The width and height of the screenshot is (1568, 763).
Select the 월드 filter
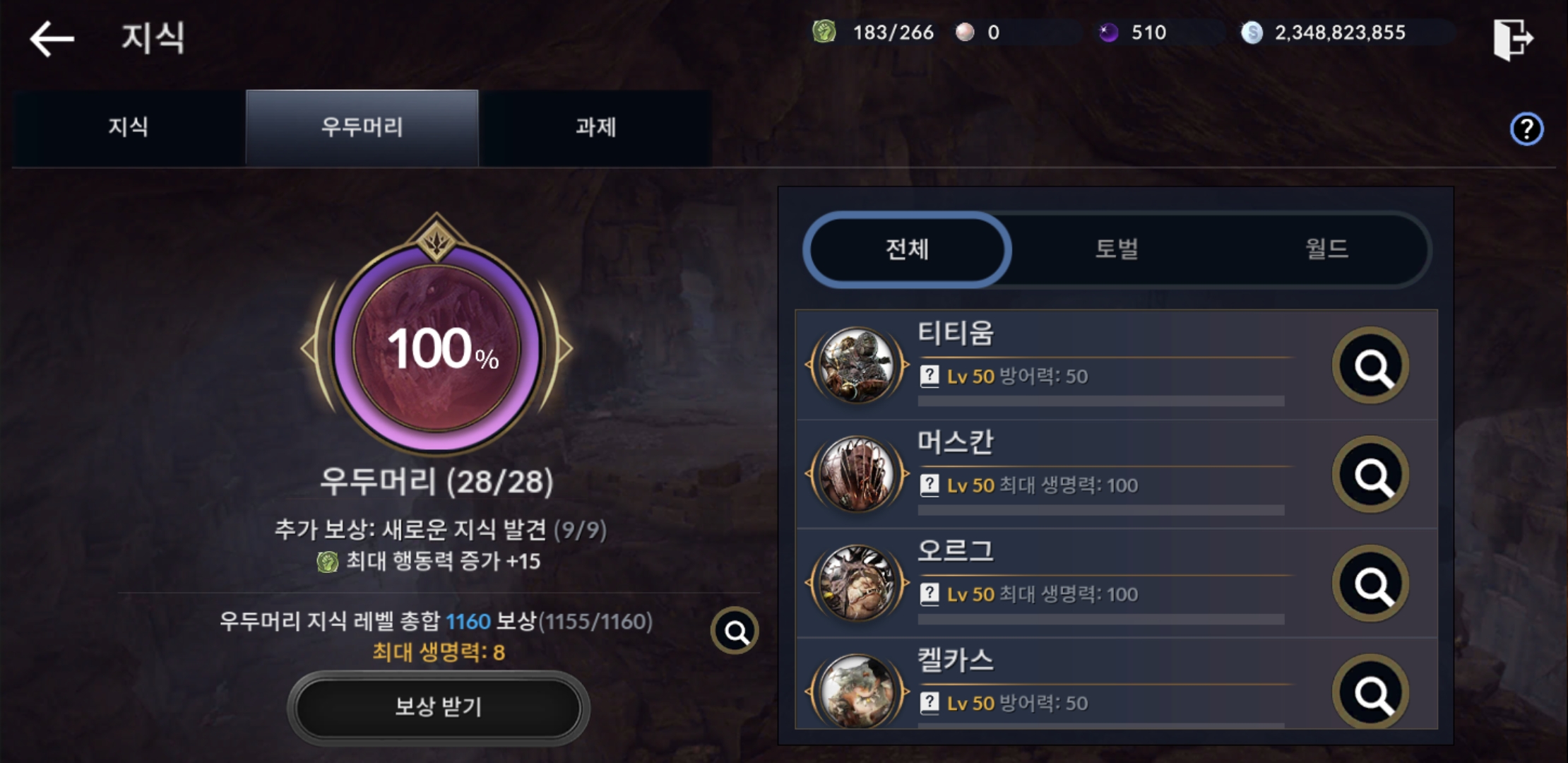tap(1326, 249)
